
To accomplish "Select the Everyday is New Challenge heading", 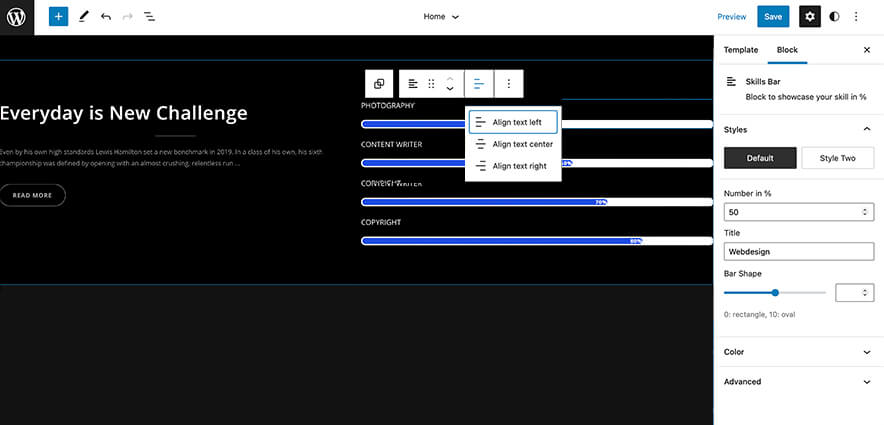I will (x=123, y=113).
